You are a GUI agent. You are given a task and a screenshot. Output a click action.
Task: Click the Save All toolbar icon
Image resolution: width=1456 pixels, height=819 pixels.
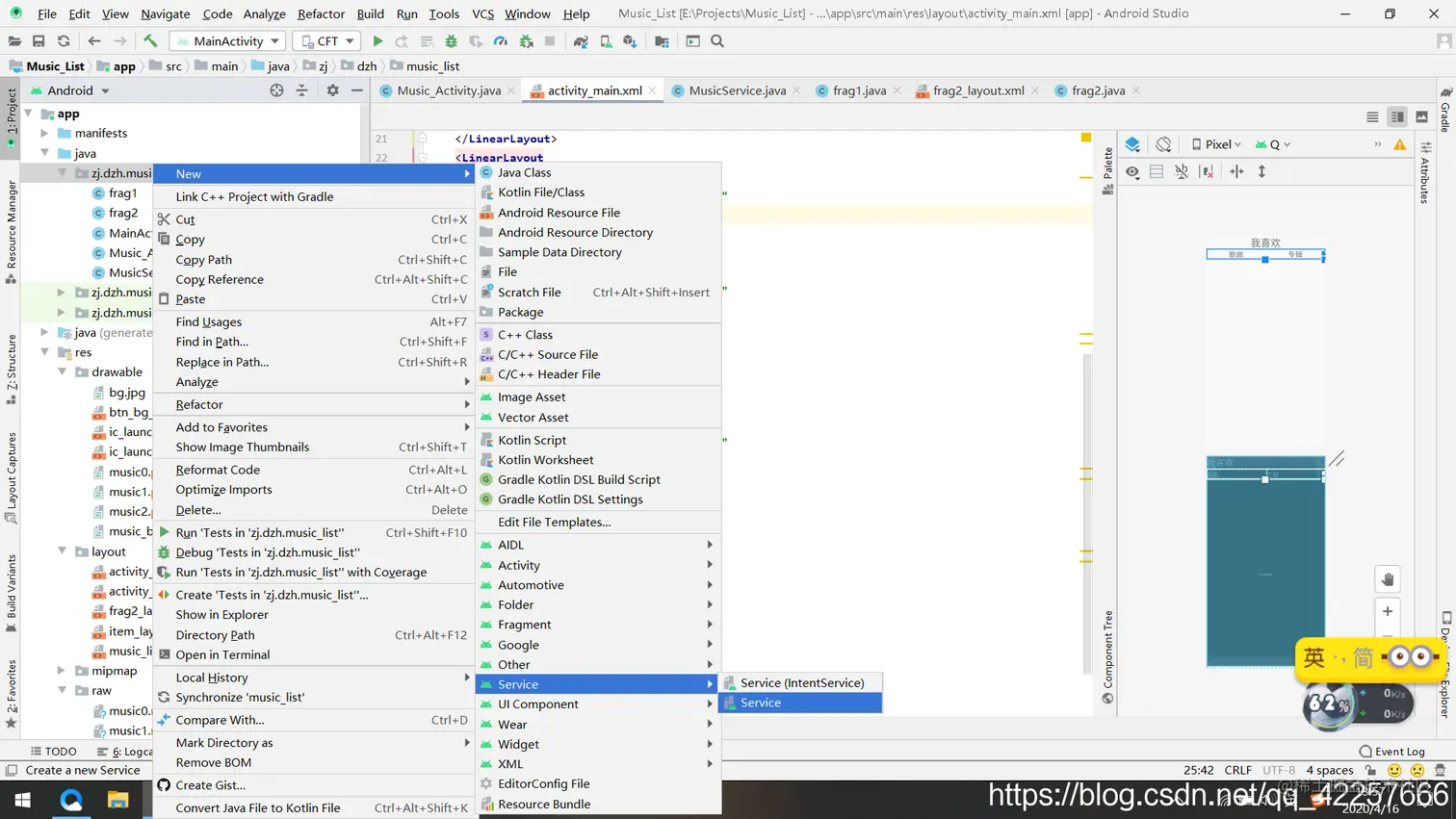[x=39, y=41]
